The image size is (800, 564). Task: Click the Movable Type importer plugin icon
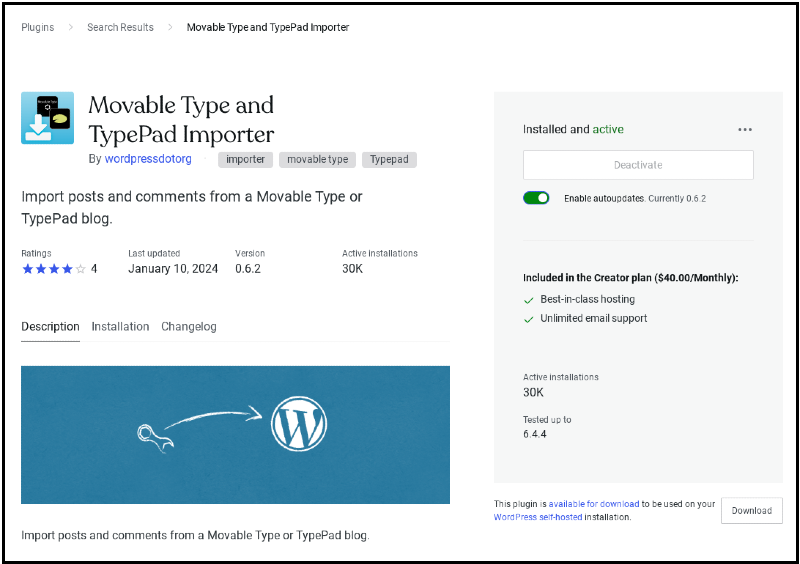(x=47, y=118)
